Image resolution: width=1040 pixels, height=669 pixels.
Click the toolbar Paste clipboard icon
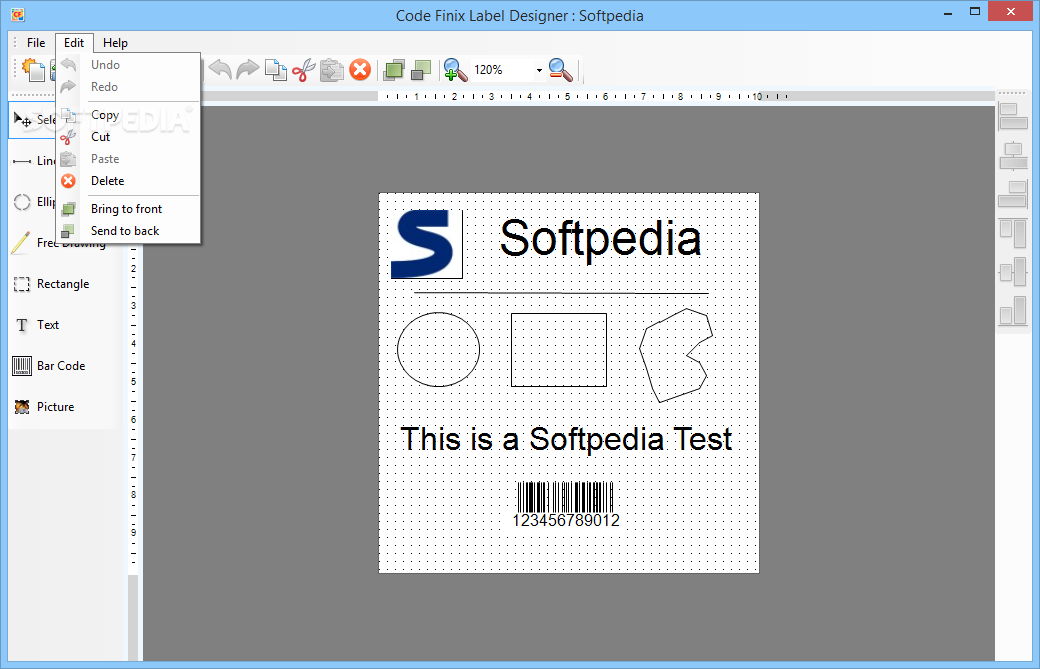(332, 70)
